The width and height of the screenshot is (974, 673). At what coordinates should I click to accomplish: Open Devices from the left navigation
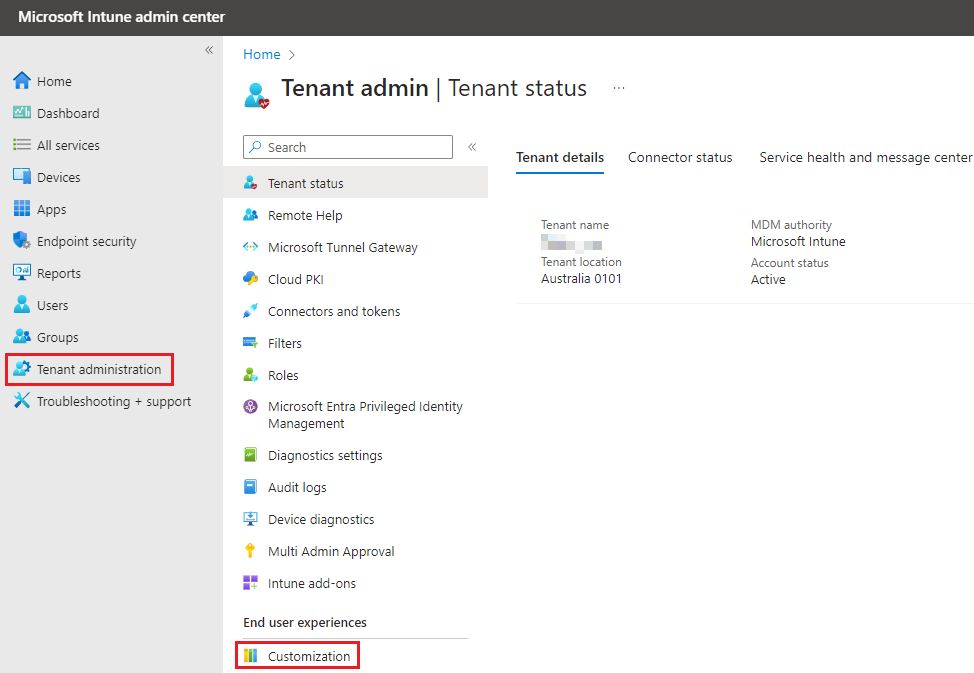(x=60, y=176)
